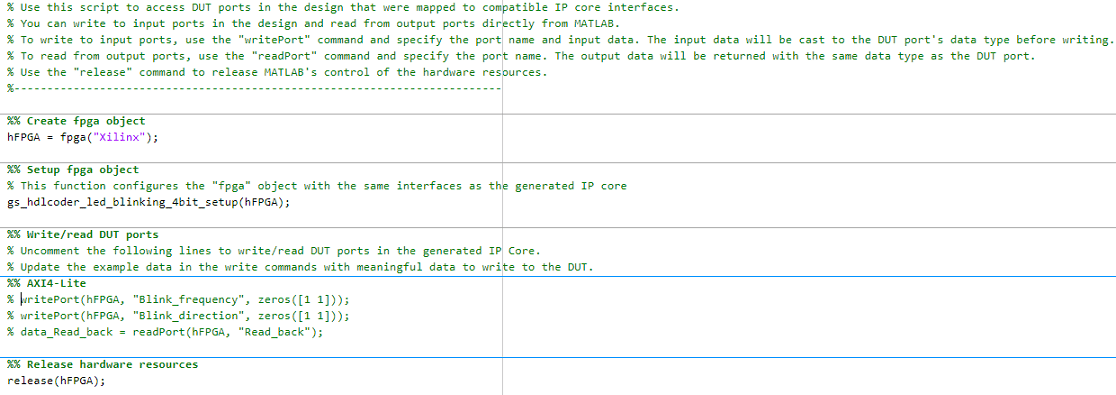Click the comment starting "Use this script to access DUT ports"

coord(343,8)
